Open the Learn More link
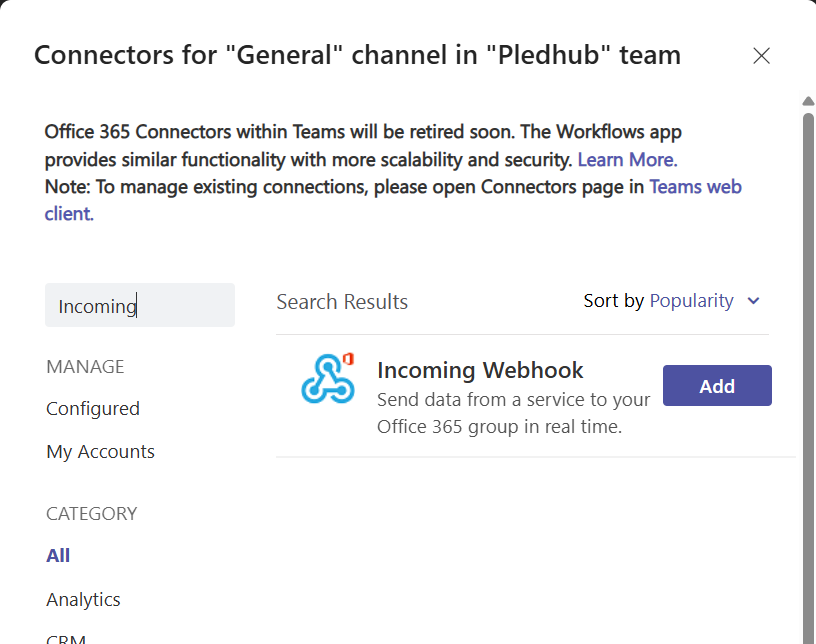This screenshot has width=816, height=644. click(626, 159)
